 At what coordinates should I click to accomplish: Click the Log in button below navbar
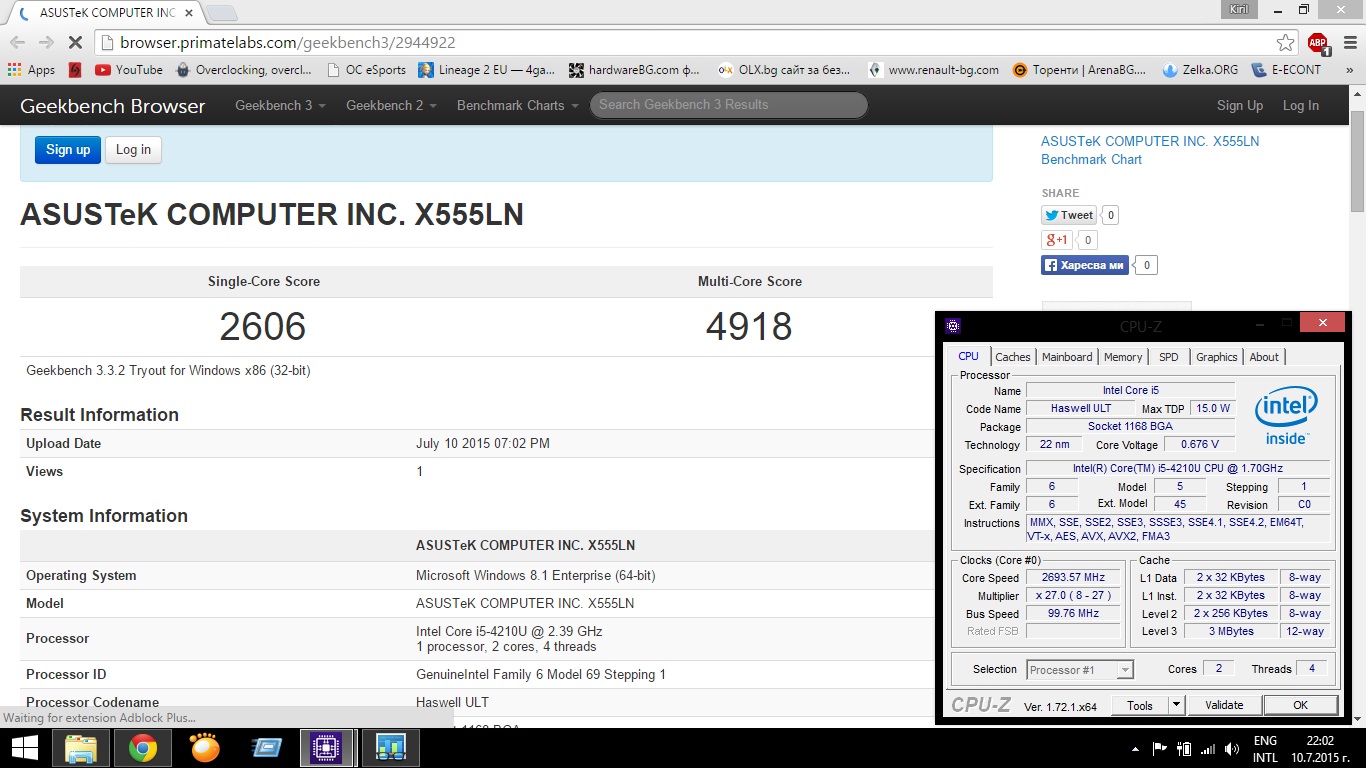click(x=133, y=150)
